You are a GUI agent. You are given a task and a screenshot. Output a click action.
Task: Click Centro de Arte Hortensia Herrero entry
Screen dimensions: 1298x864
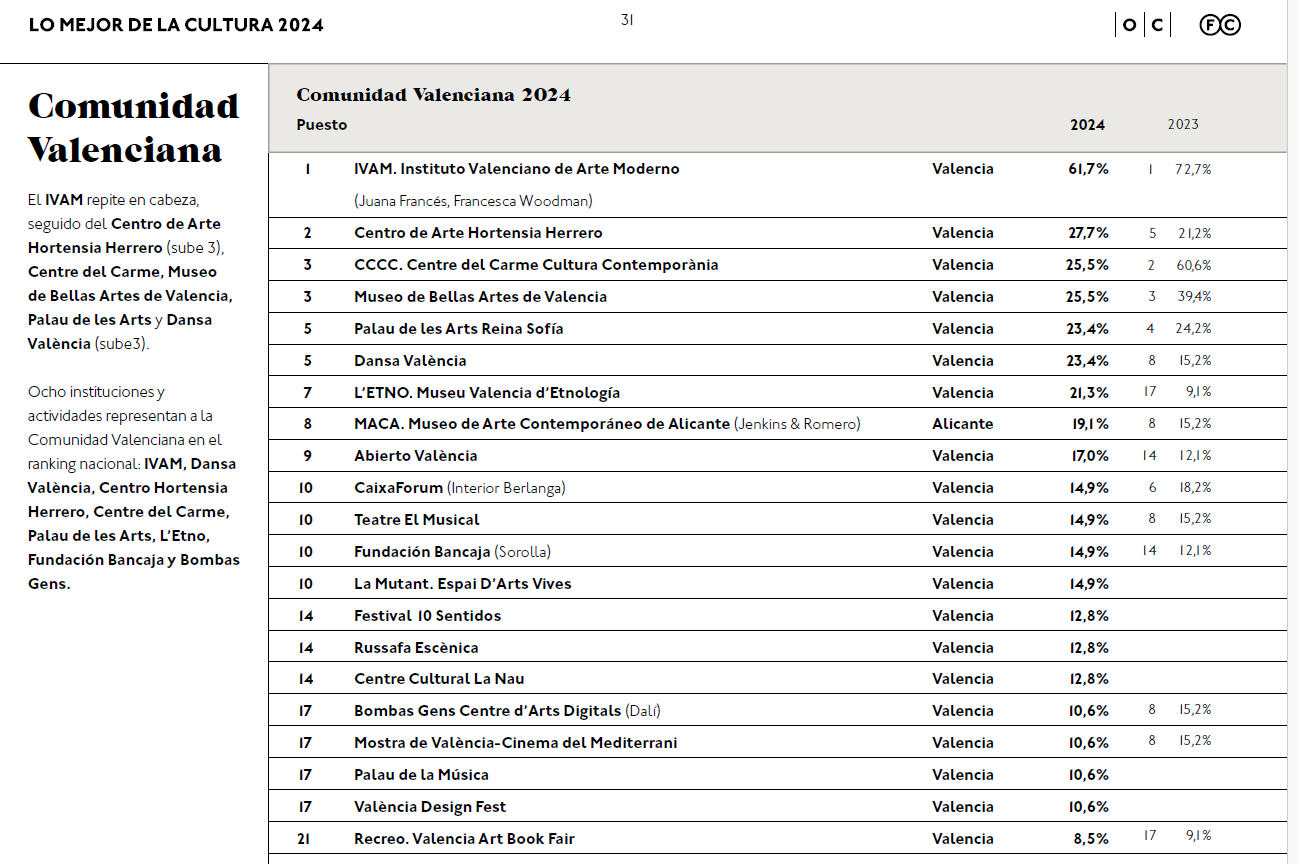point(478,233)
